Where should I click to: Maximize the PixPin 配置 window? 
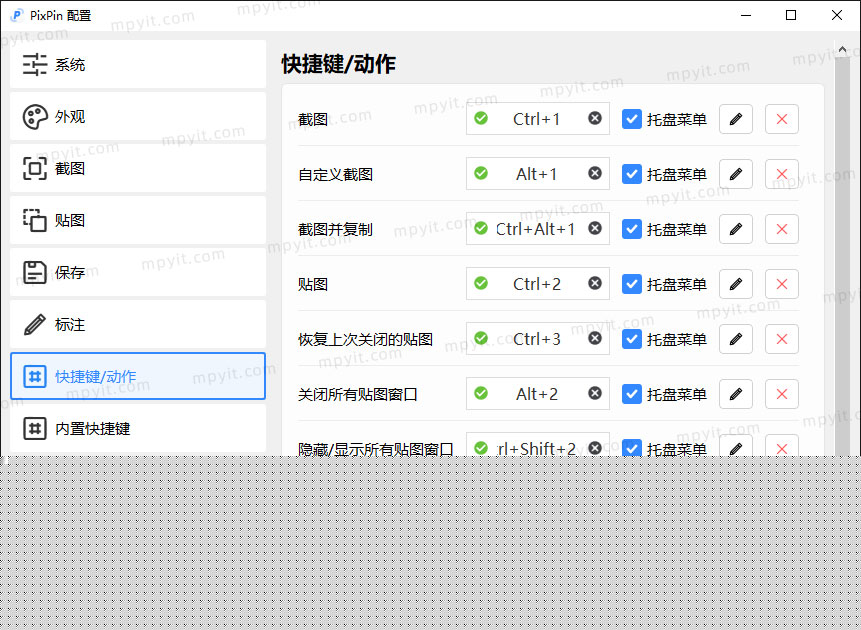coord(791,15)
